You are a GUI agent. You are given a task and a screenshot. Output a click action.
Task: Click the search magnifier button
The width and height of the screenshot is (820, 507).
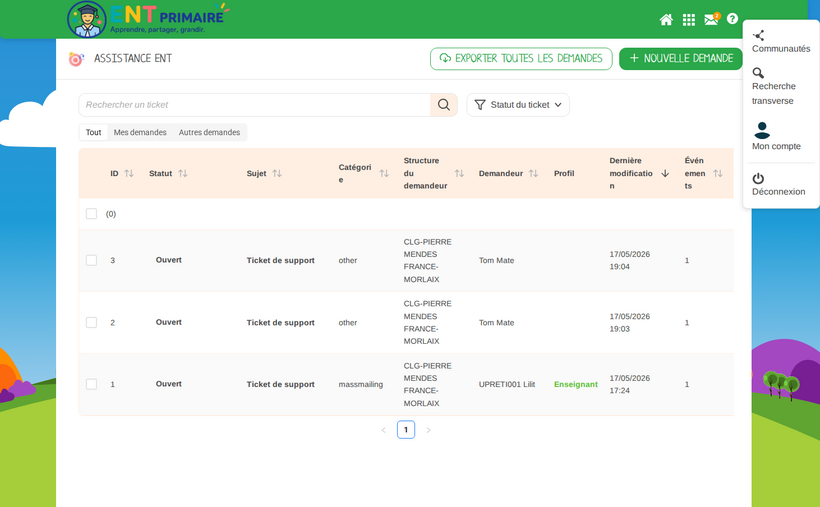point(443,105)
